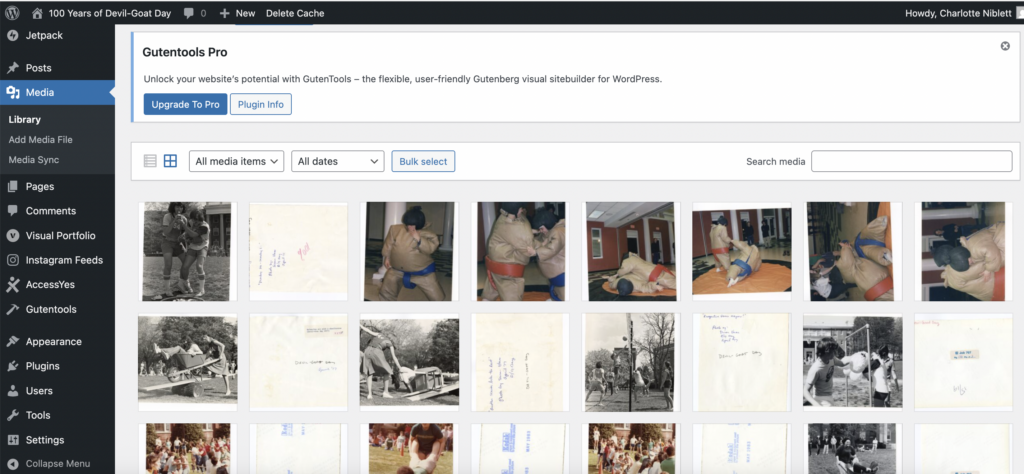The height and width of the screenshot is (474, 1024).
Task: Click the Search media label
Action: [776, 161]
